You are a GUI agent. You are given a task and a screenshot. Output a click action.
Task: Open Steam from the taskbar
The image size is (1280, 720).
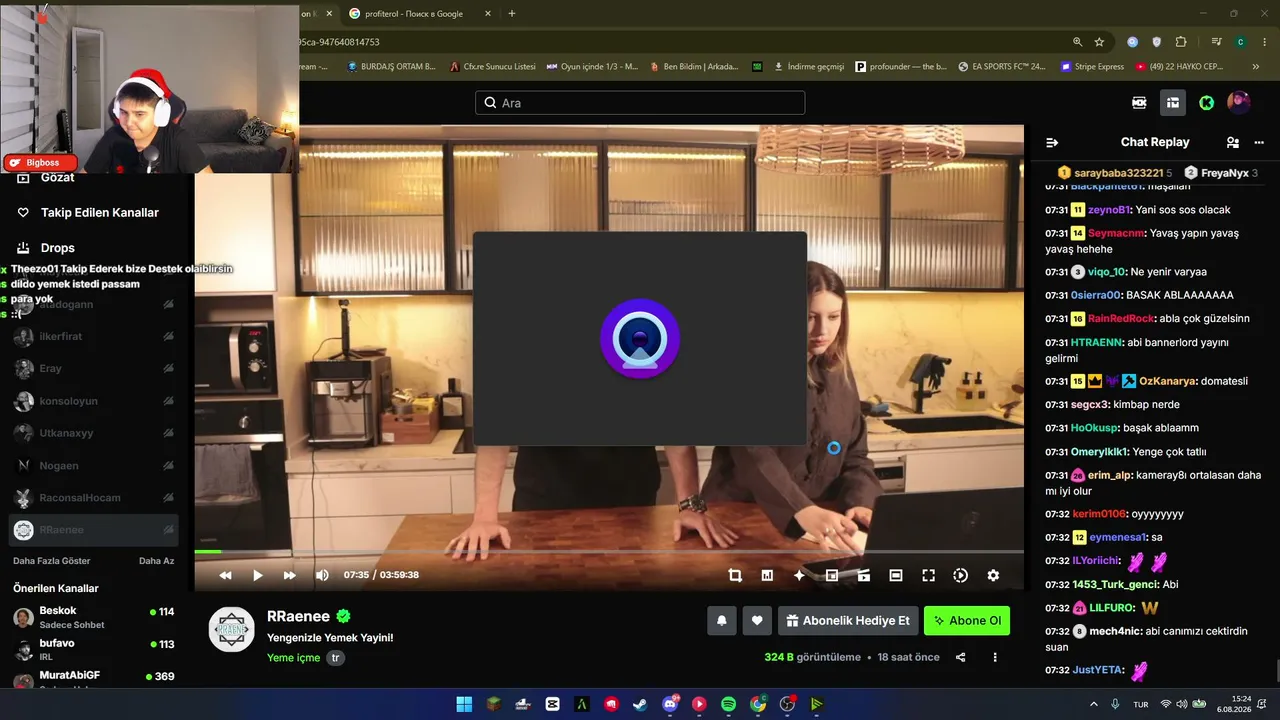click(640, 704)
